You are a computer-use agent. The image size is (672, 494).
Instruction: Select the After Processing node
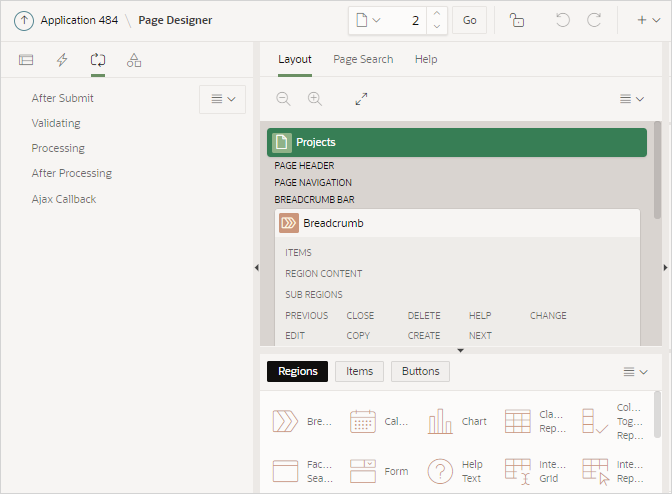pyautogui.click(x=72, y=173)
